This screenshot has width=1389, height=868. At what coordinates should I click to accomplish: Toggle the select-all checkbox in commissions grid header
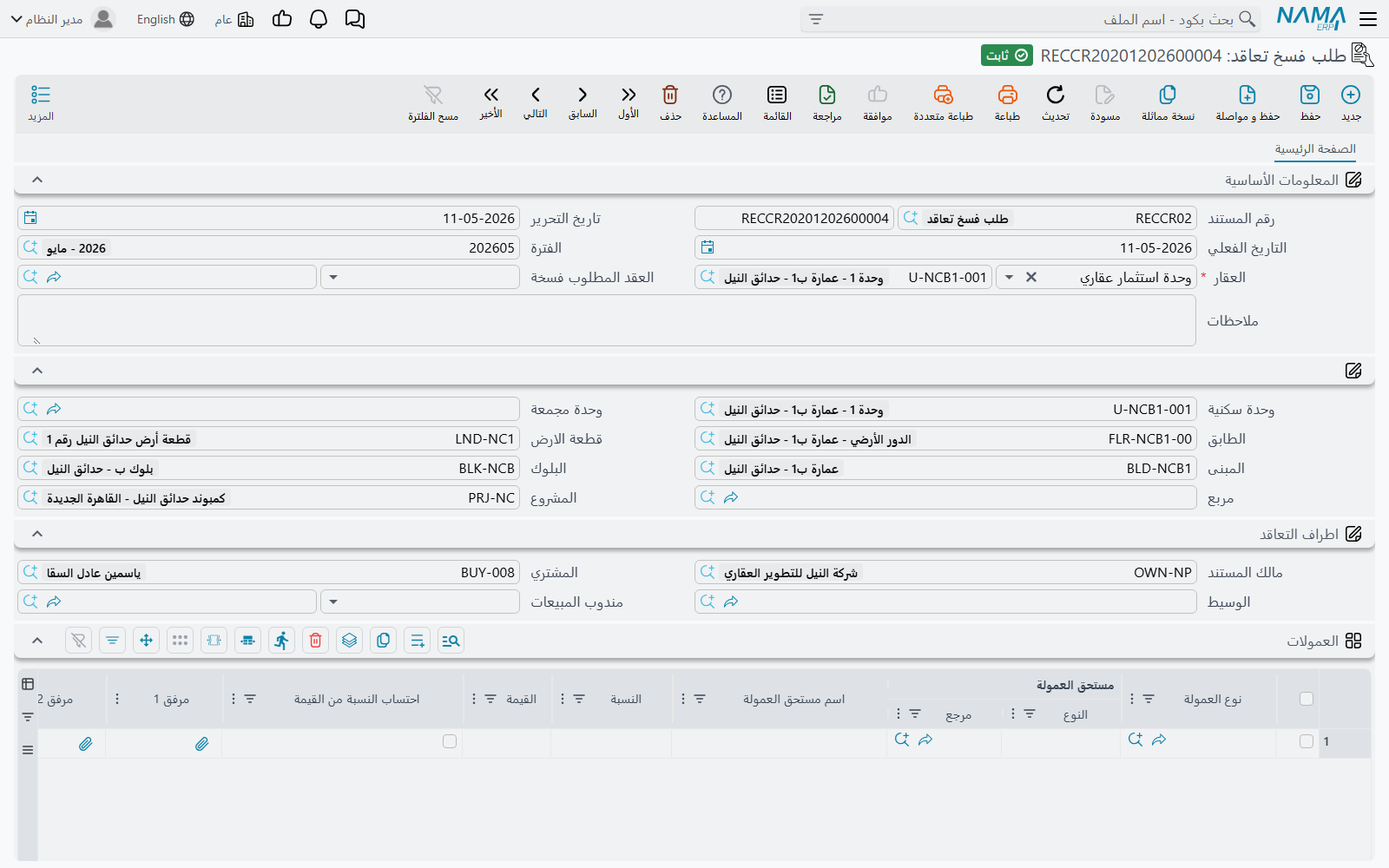pos(1307,699)
